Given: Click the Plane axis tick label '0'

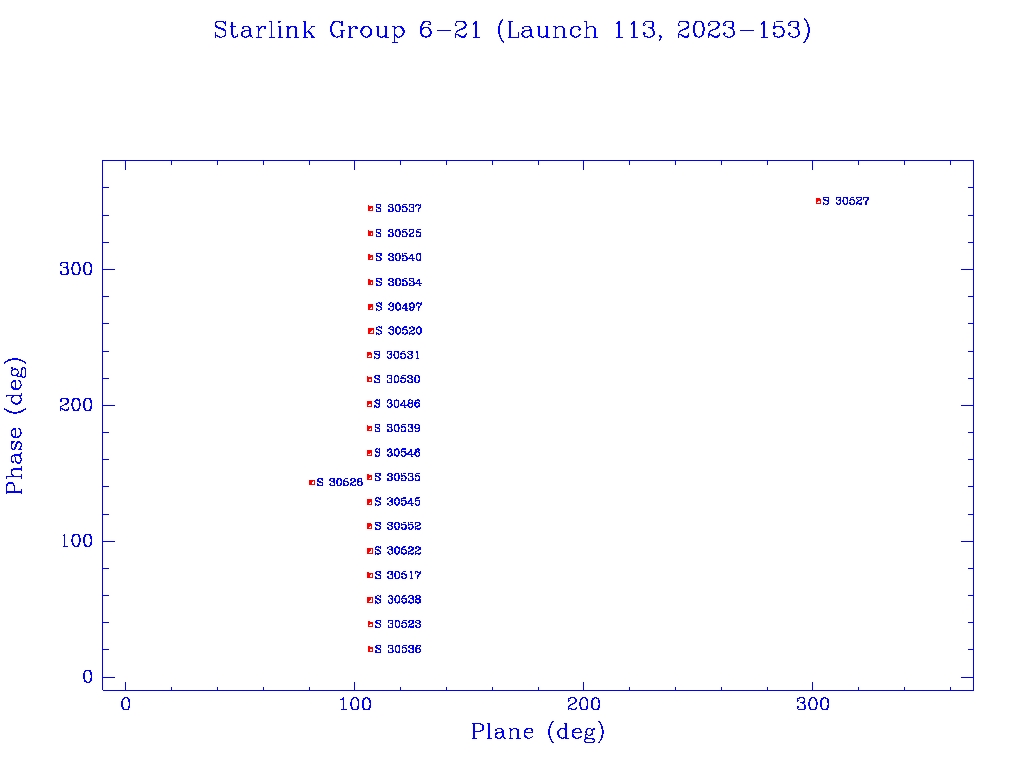Looking at the screenshot, I should tap(125, 704).
